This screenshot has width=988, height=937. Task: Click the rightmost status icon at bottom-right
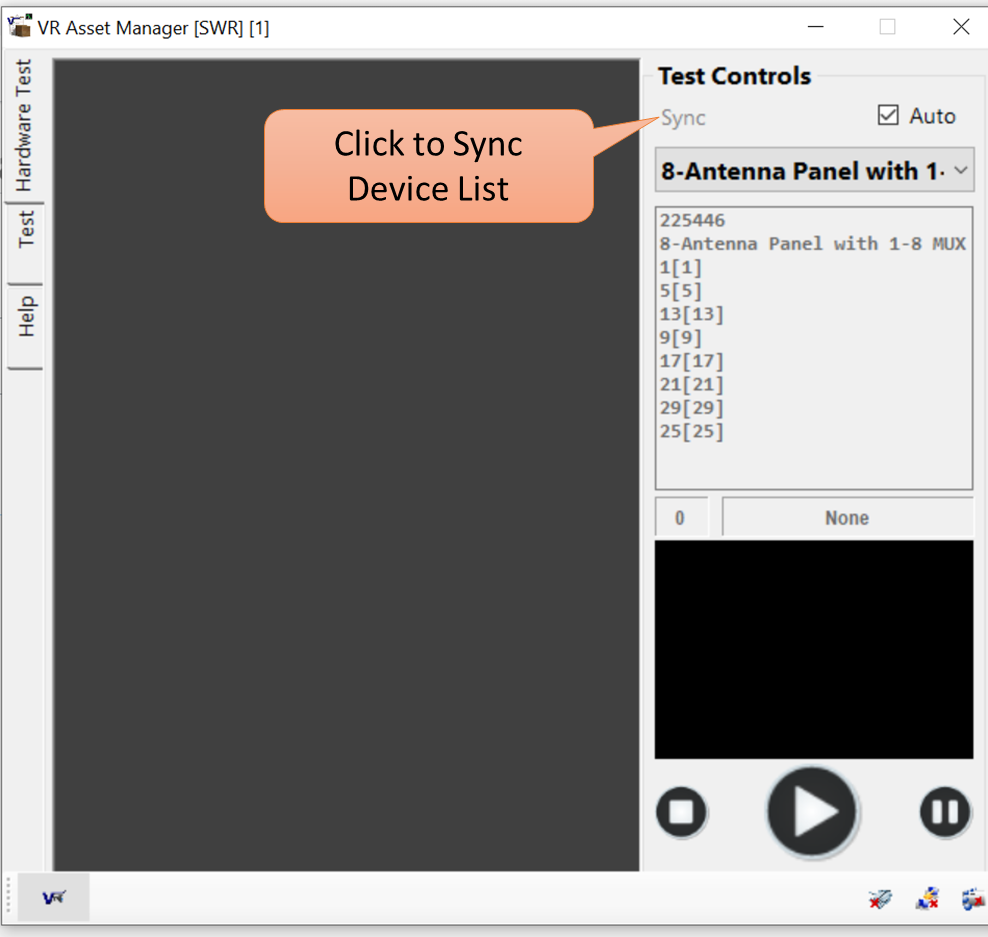pos(972,899)
